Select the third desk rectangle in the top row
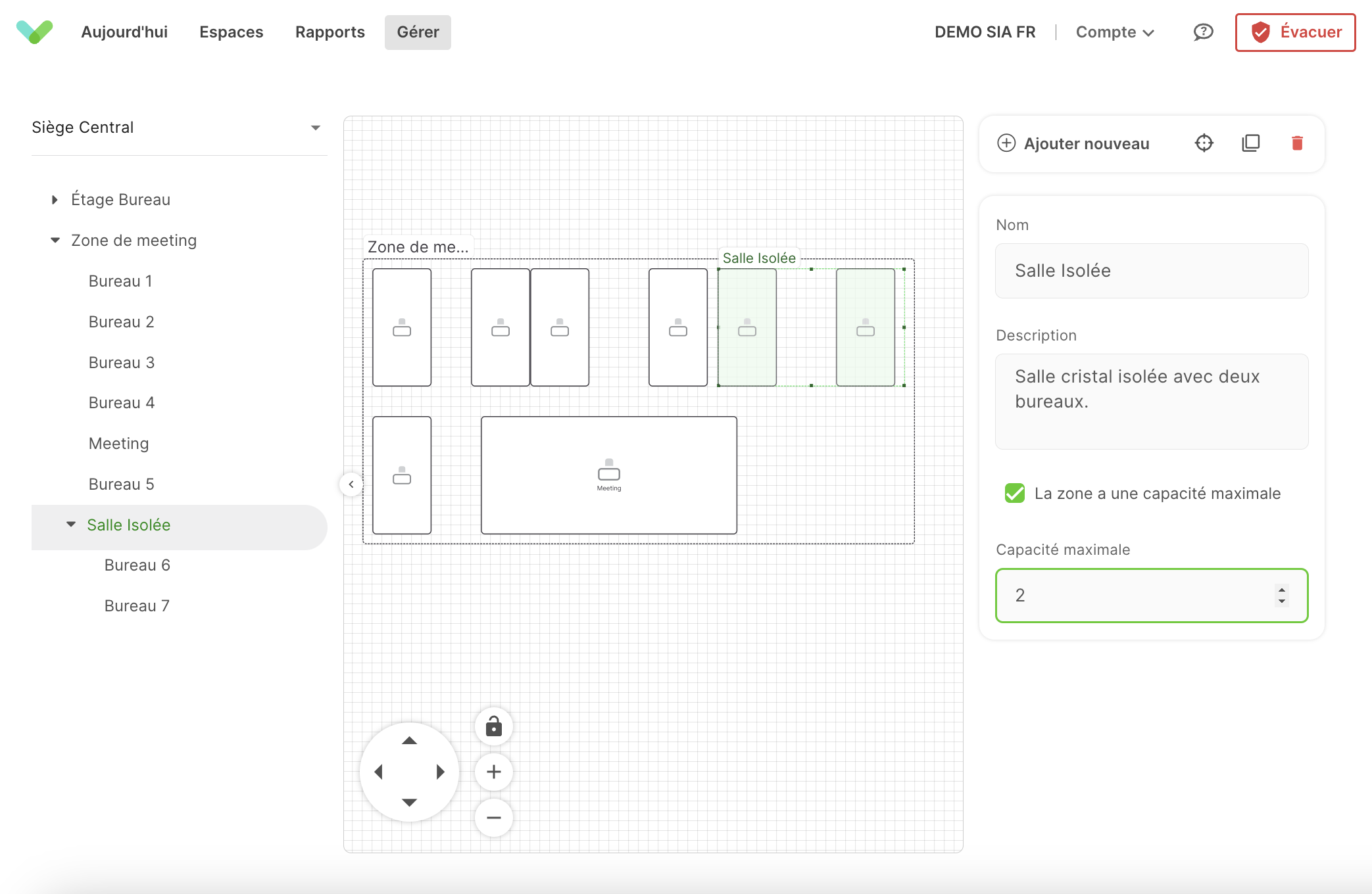 (x=560, y=327)
